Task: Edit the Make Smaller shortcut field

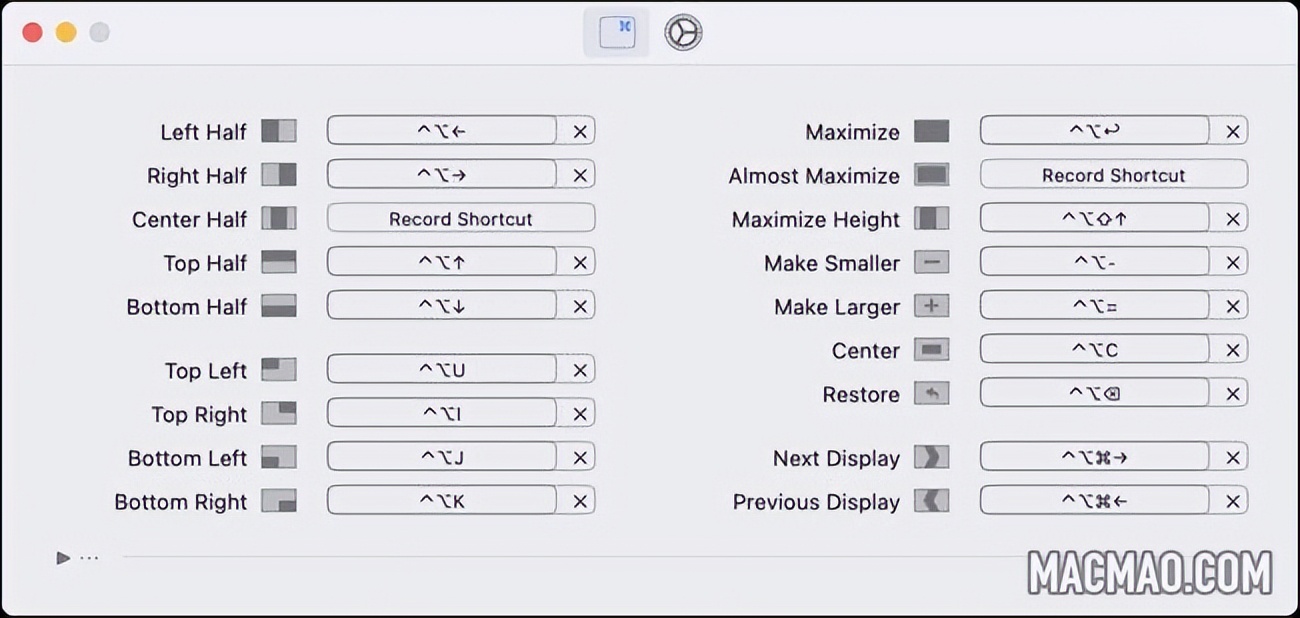Action: [1095, 262]
